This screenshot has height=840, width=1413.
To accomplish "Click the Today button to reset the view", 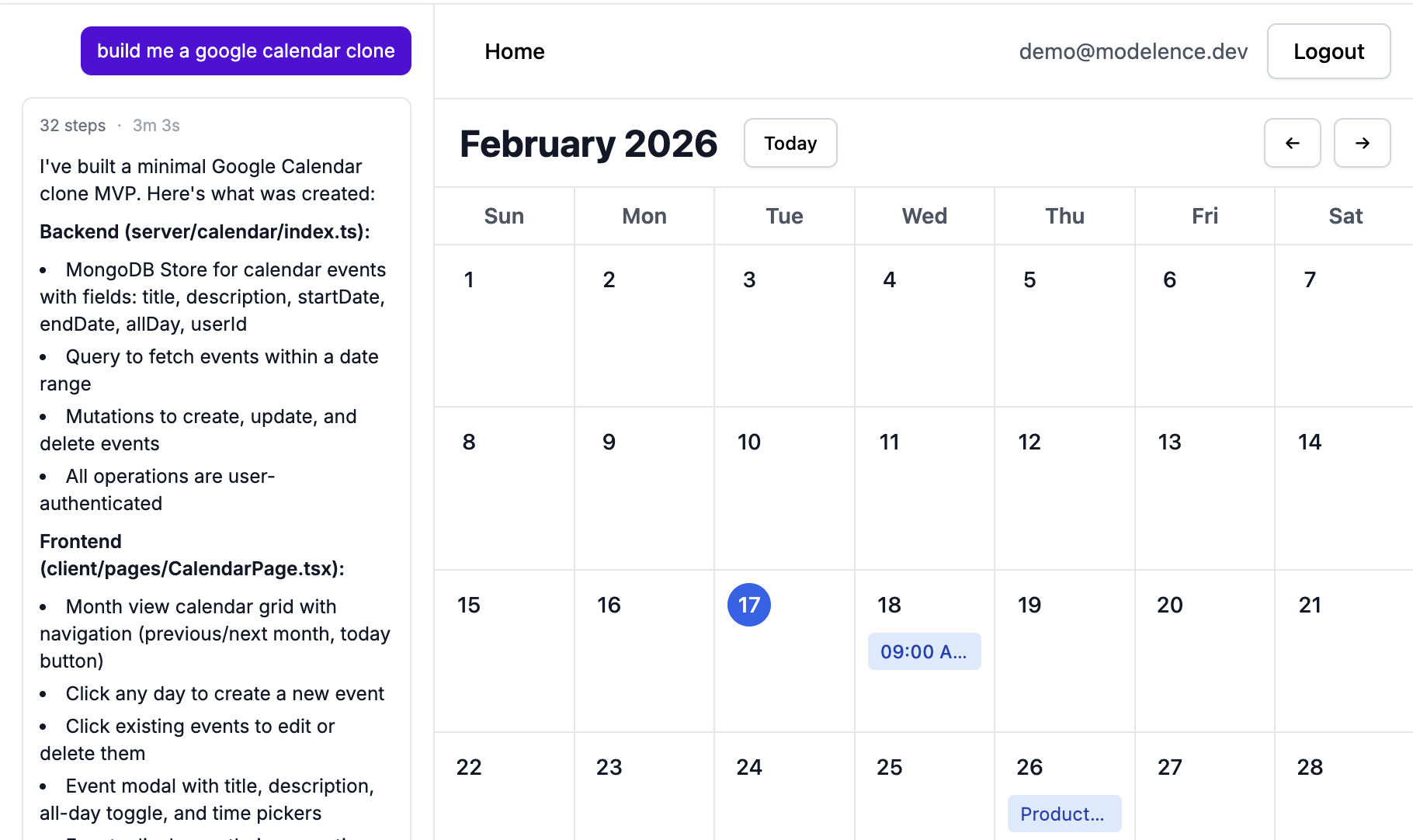I will coord(790,143).
